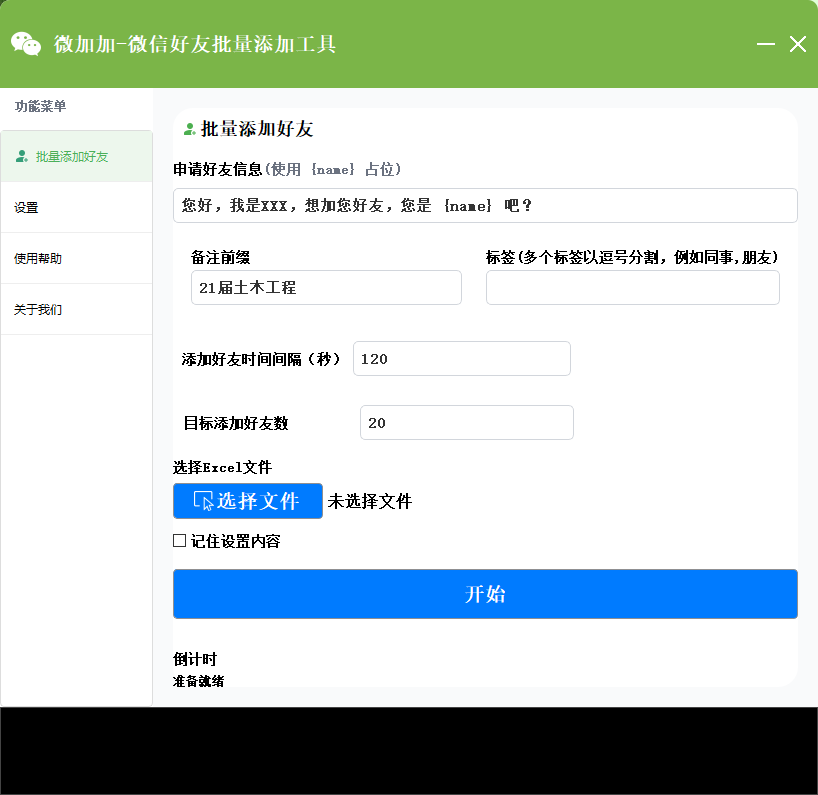The height and width of the screenshot is (795, 818).
Task: Click the 准备就绪 countdown status text
Action: tap(198, 681)
